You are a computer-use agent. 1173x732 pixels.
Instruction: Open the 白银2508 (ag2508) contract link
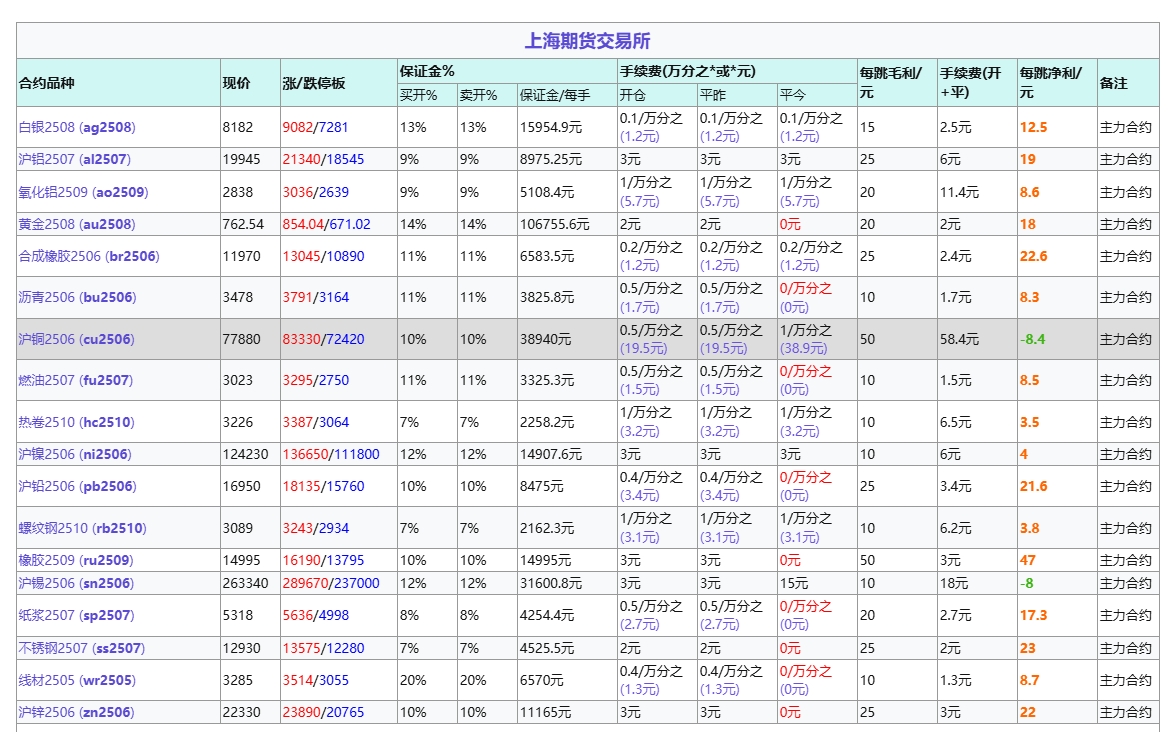pyautogui.click(x=77, y=127)
